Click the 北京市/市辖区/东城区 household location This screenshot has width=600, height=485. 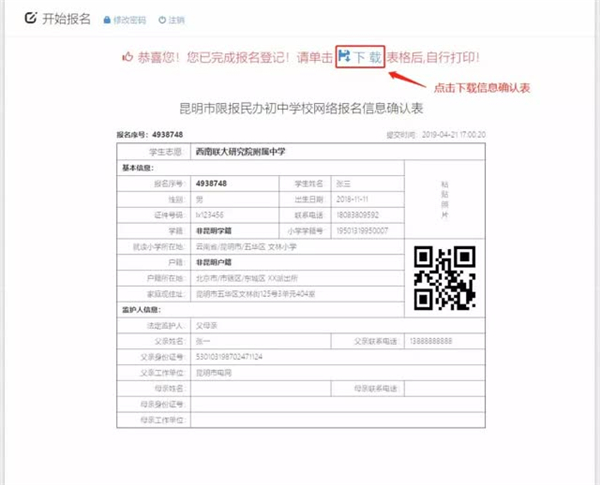click(x=247, y=278)
